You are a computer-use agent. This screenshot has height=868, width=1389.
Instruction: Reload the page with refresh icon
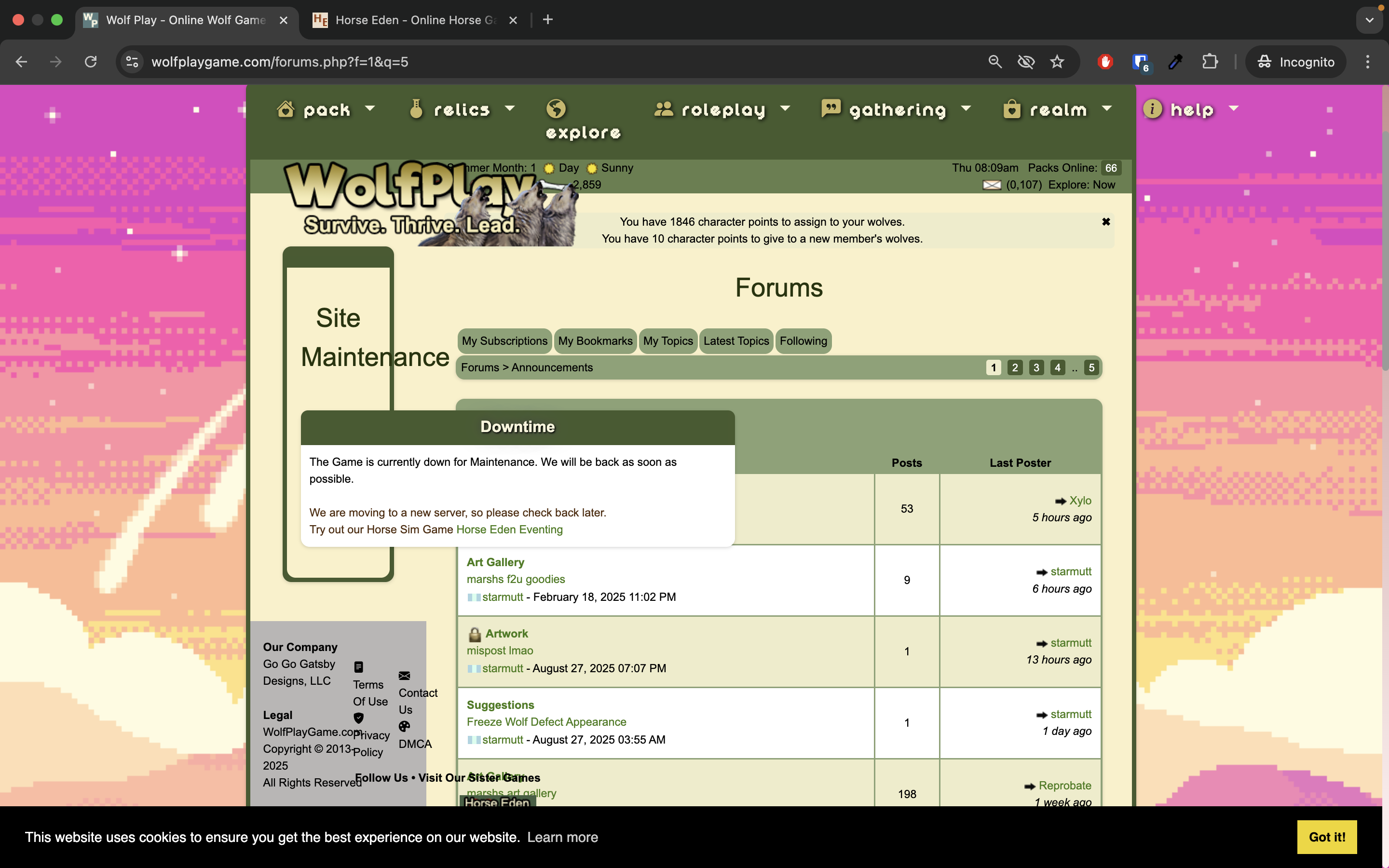tap(91, 61)
